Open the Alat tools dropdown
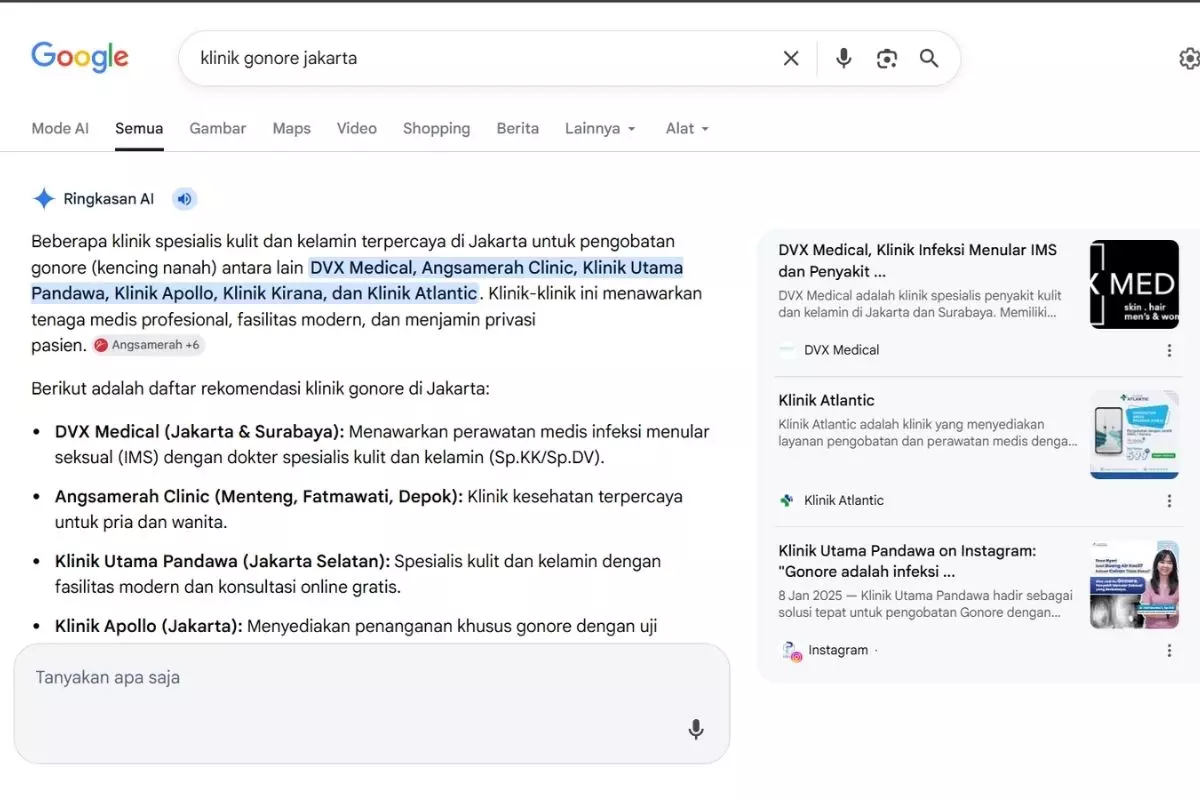 click(688, 128)
